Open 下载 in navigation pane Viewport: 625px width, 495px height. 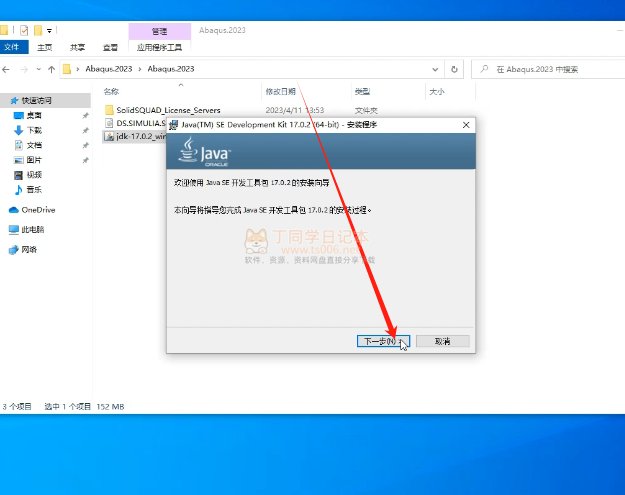coord(34,130)
